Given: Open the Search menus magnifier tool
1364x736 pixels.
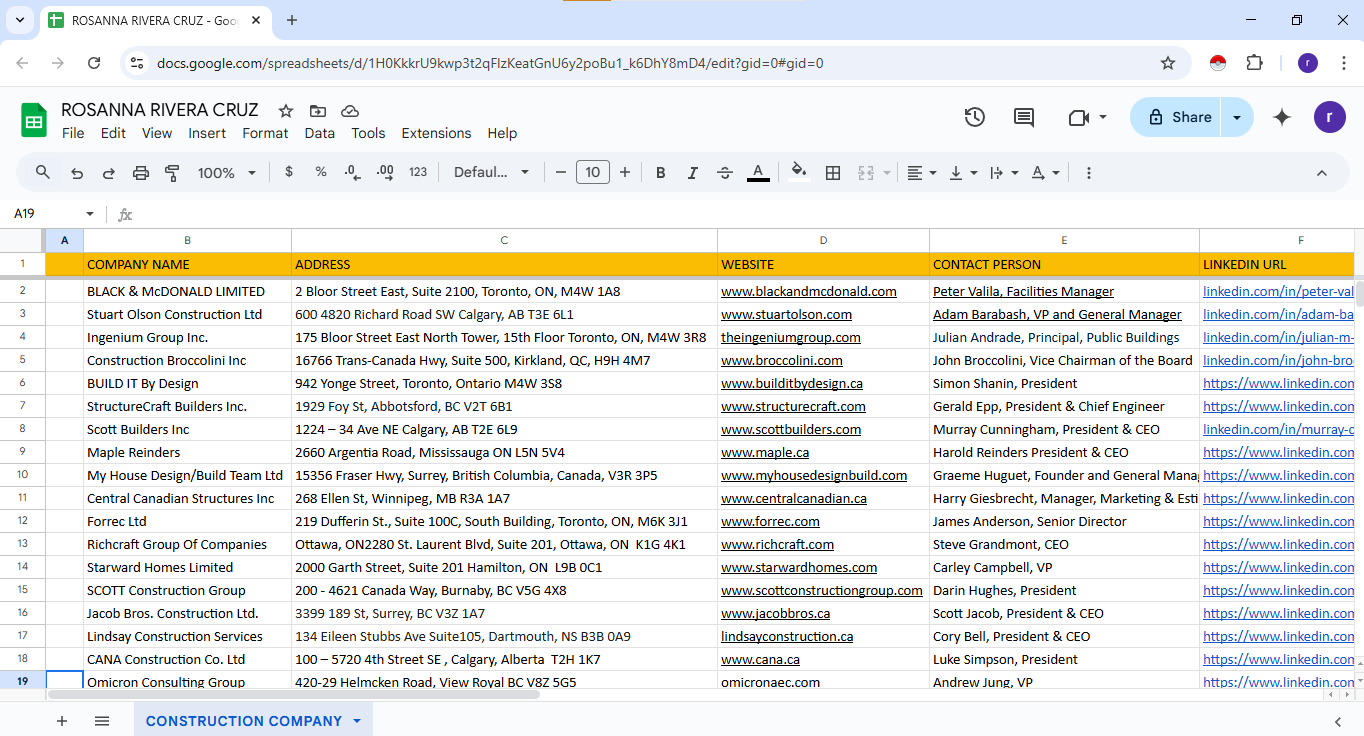Looking at the screenshot, I should 43,172.
